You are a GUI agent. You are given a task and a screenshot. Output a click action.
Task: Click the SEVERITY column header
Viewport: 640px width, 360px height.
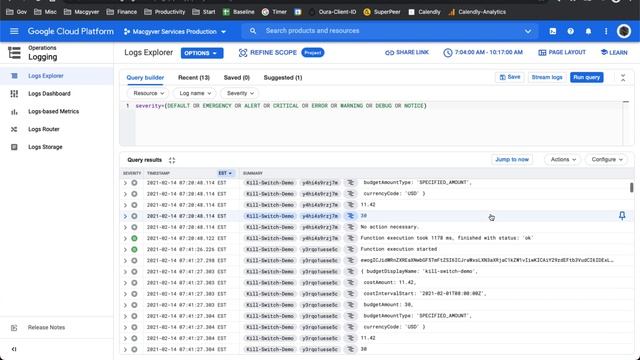click(x=132, y=173)
